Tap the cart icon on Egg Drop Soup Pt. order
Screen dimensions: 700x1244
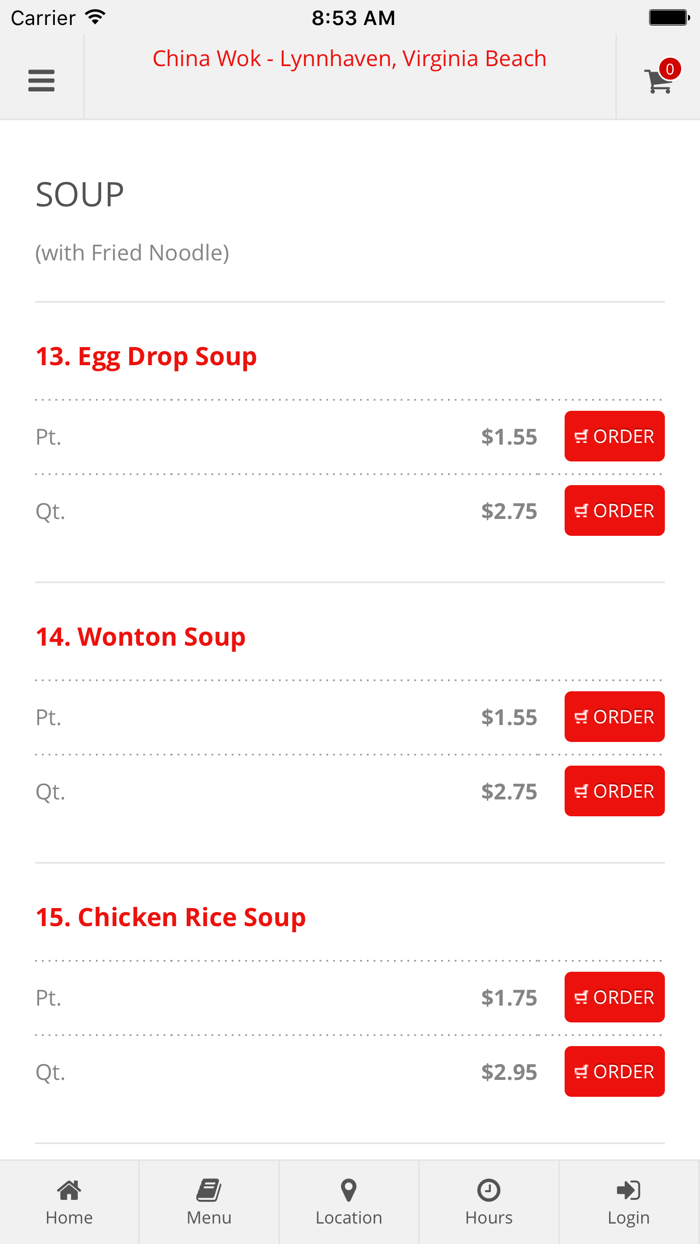(581, 436)
